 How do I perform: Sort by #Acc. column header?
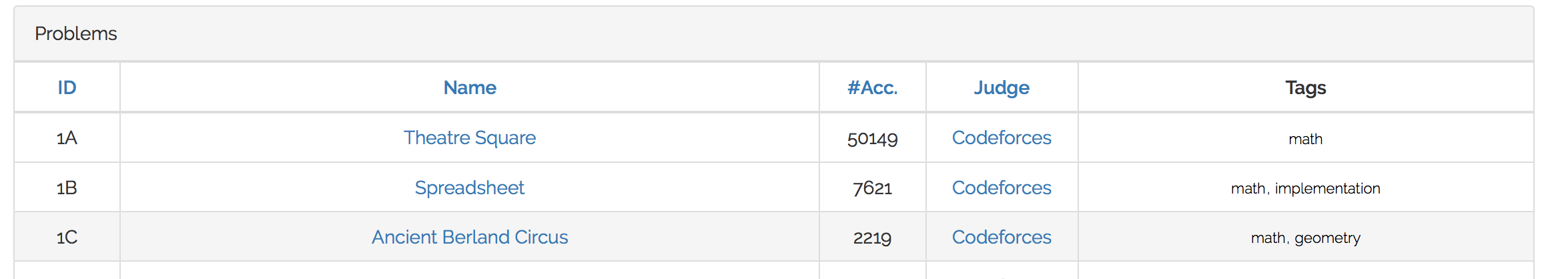coord(872,87)
